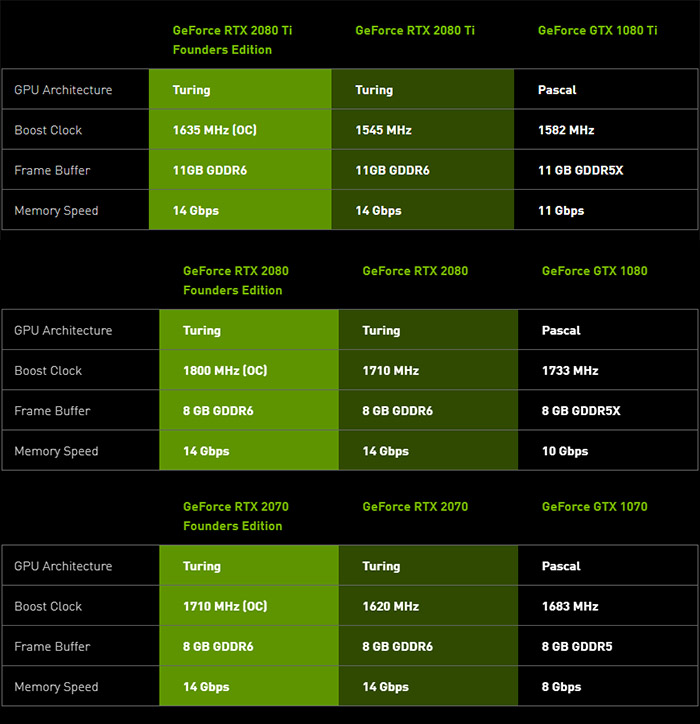
Task: Click the GeForce RTX 2070 Founders Edition header
Action: pyautogui.click(x=236, y=516)
